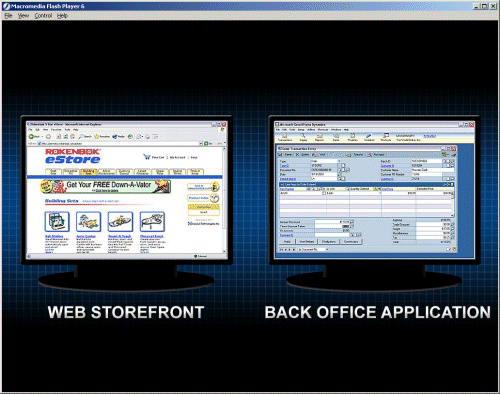Screen dimensions: 500x394
Task: Open the File menu in Flash Player
Action: pos(8,16)
